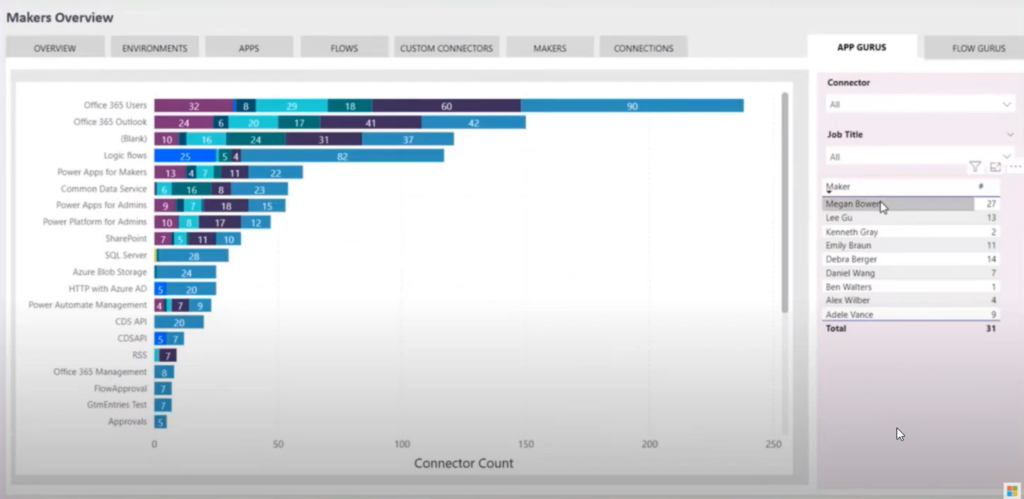Switch to the OVERVIEW tab

coord(55,48)
